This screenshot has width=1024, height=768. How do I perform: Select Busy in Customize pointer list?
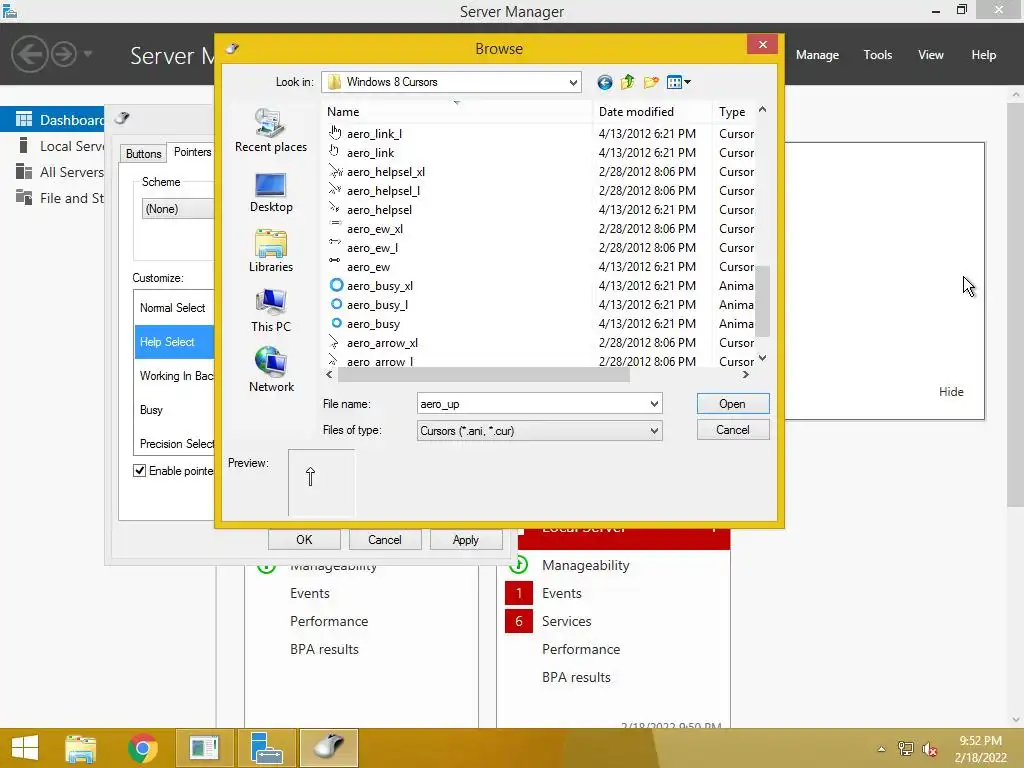point(174,410)
